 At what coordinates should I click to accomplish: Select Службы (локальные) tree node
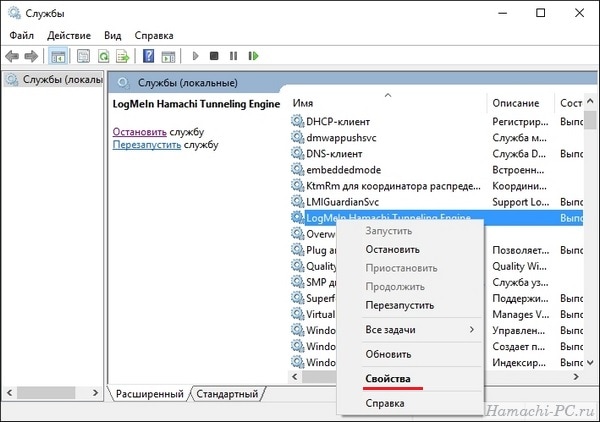(x=54, y=80)
